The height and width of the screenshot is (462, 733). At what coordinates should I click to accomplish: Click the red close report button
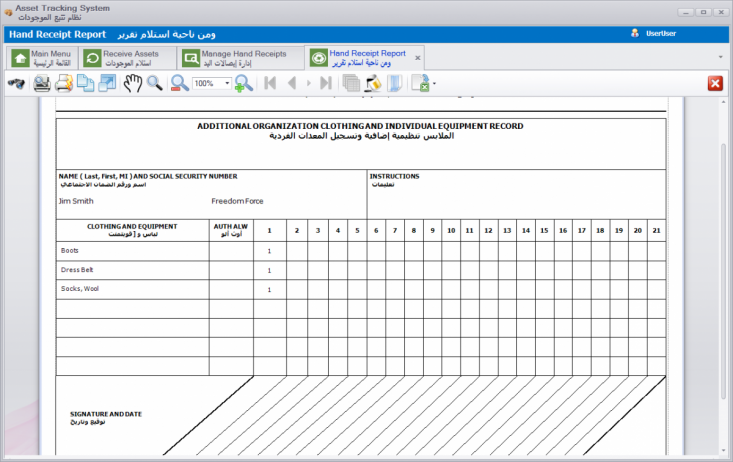[x=715, y=83]
